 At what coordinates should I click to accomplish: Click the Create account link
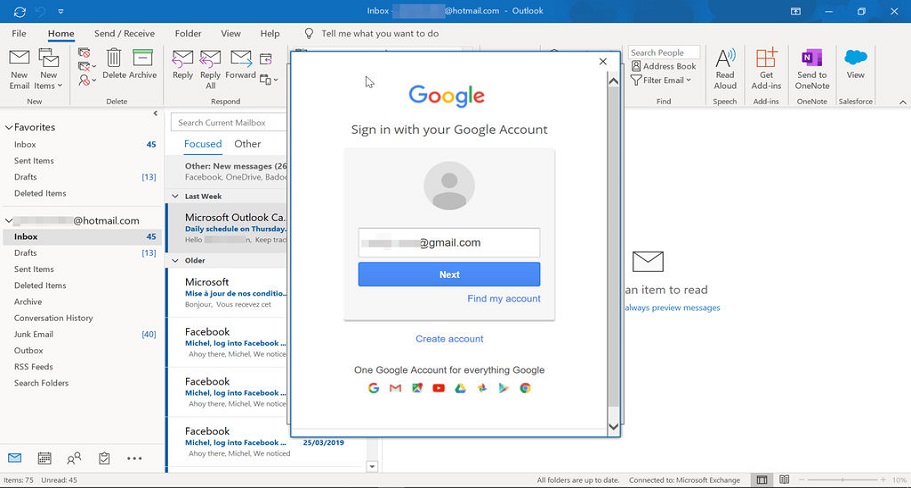point(449,339)
